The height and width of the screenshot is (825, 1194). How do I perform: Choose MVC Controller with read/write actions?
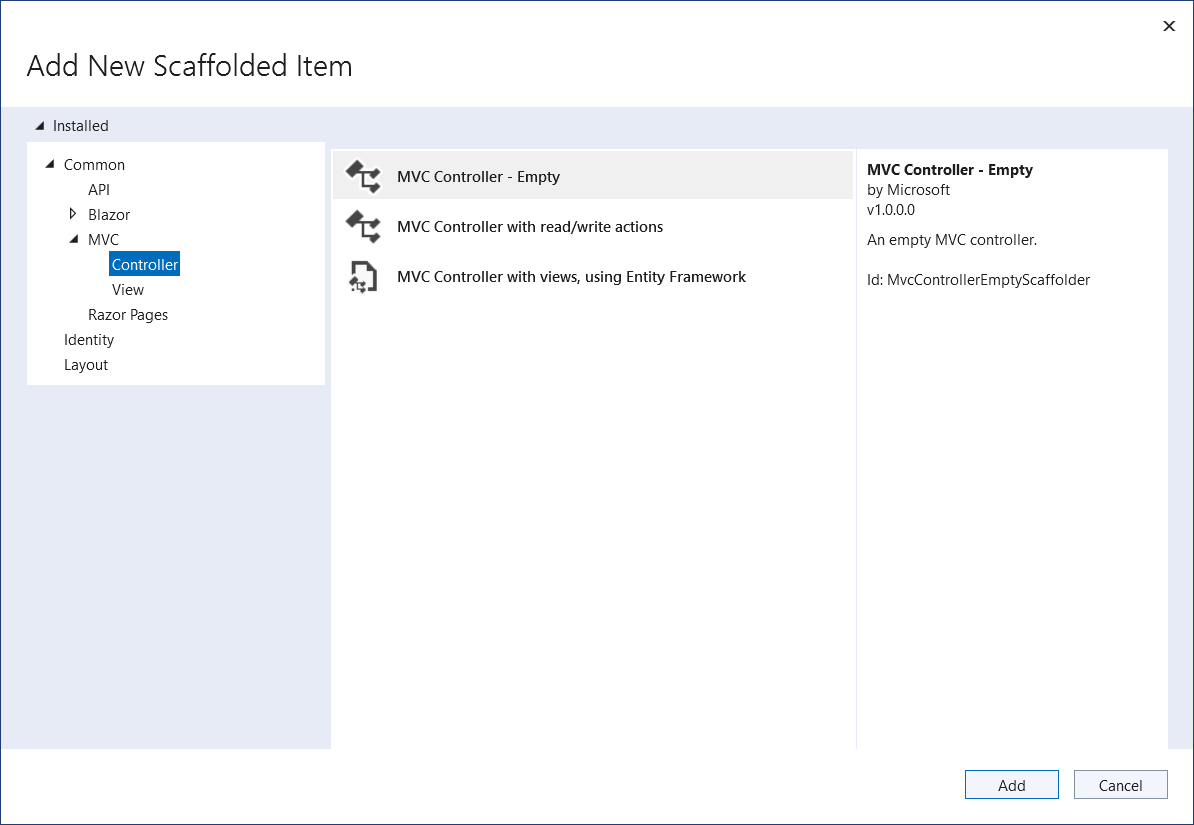click(529, 227)
